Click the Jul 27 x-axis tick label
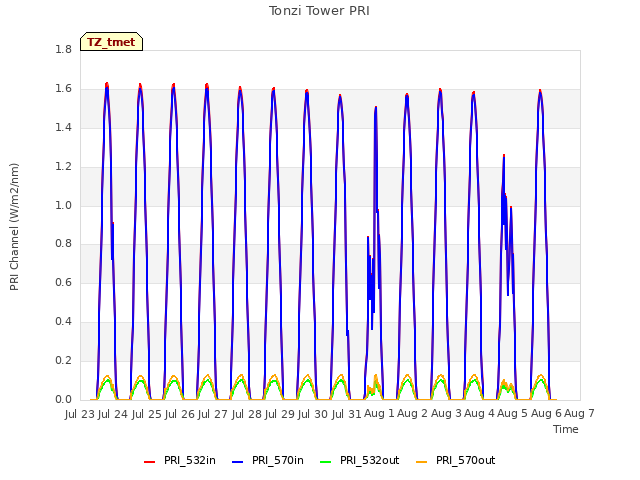Image resolution: width=640 pixels, height=480 pixels. tap(214, 414)
